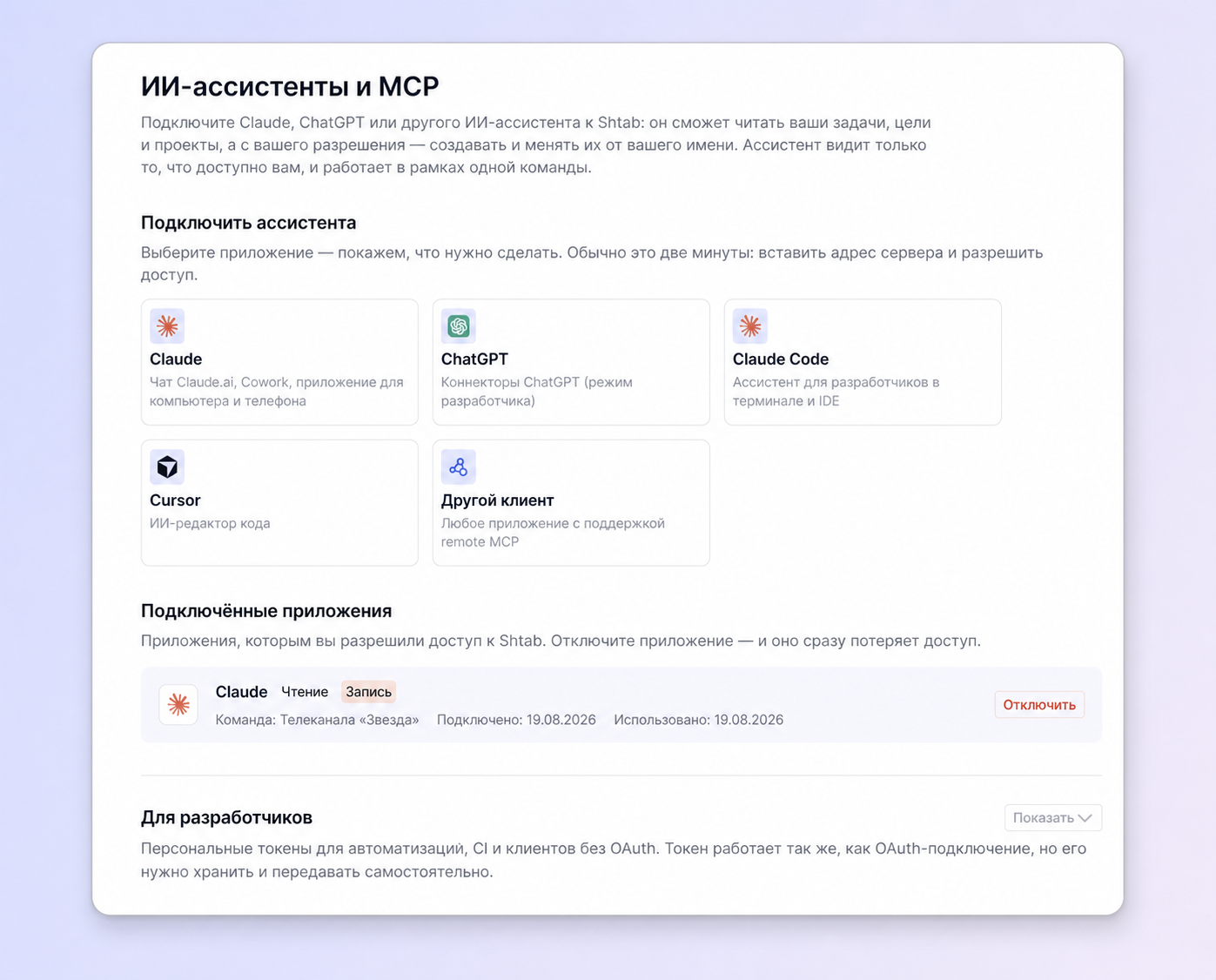Expand the Для разработчиков section with Показать
Image resolution: width=1216 pixels, height=980 pixels.
coord(1053,818)
